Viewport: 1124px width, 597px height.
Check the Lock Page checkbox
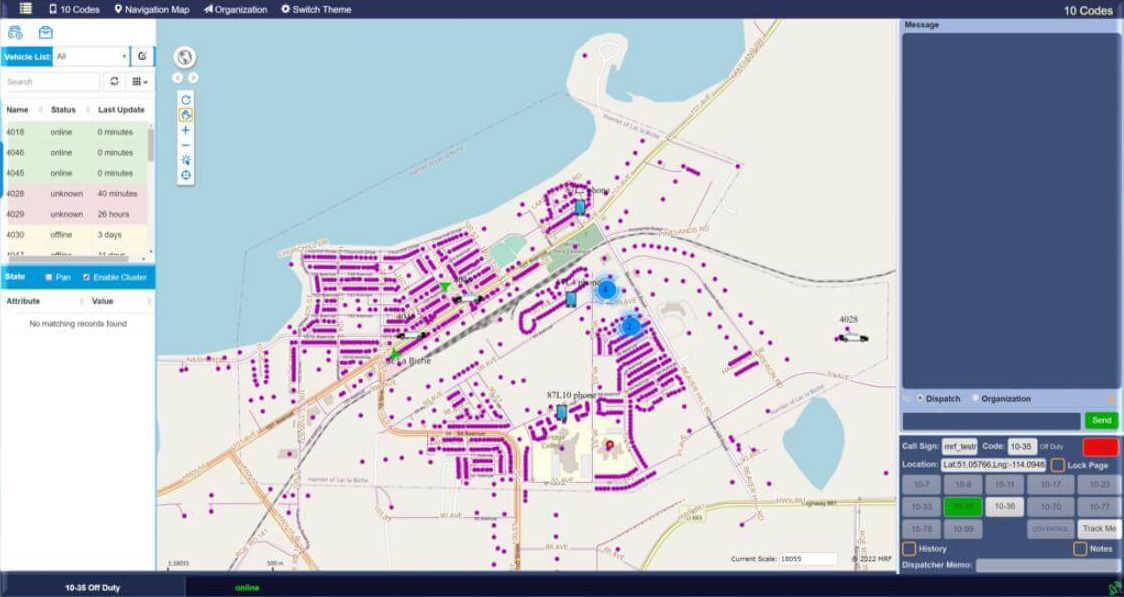[1057, 465]
